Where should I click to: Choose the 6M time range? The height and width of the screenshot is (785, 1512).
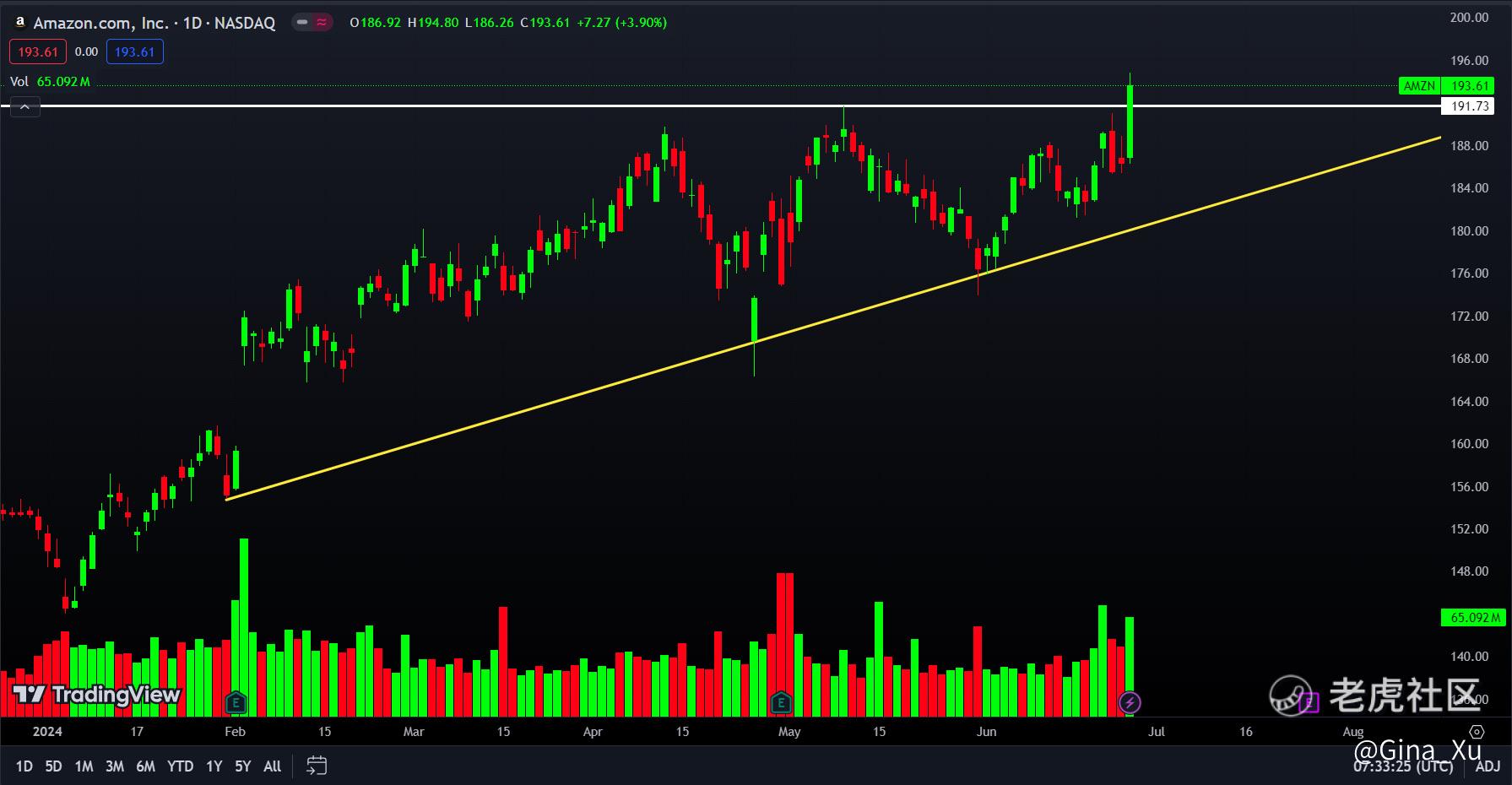click(146, 766)
